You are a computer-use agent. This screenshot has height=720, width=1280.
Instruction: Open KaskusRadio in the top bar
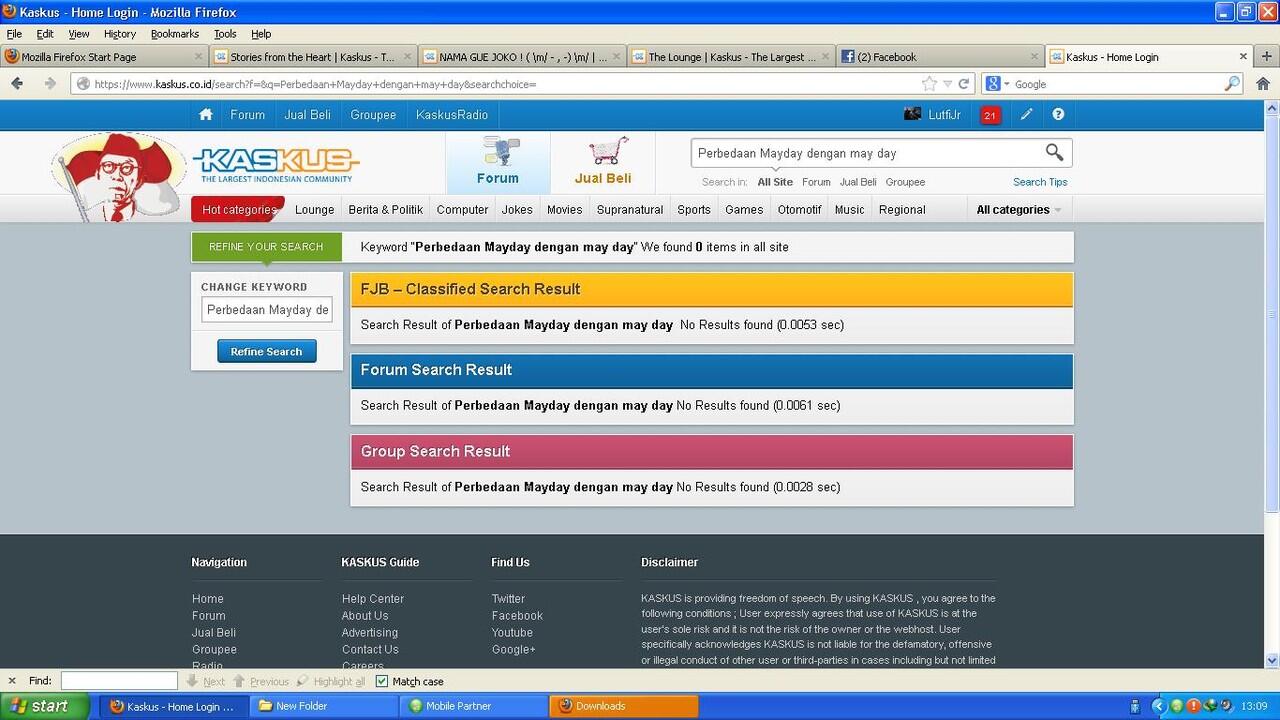[452, 115]
